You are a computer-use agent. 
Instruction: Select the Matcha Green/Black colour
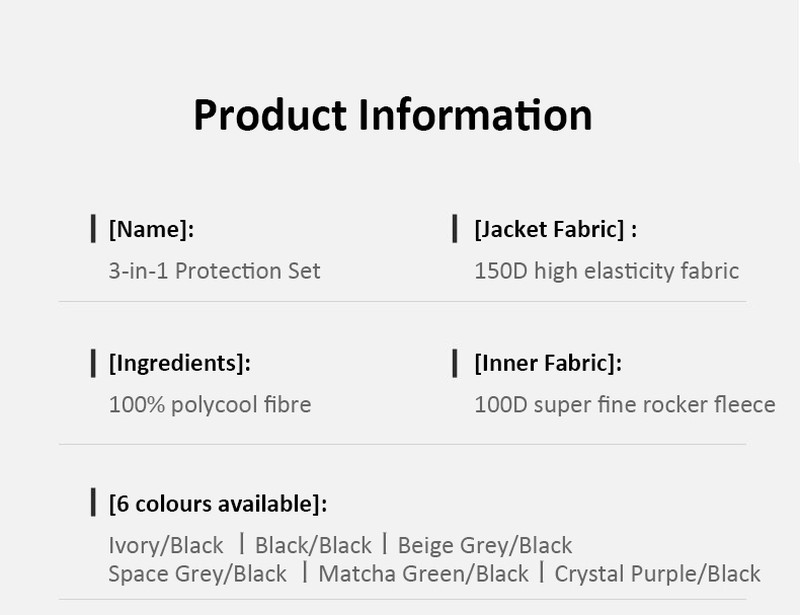[x=423, y=574]
